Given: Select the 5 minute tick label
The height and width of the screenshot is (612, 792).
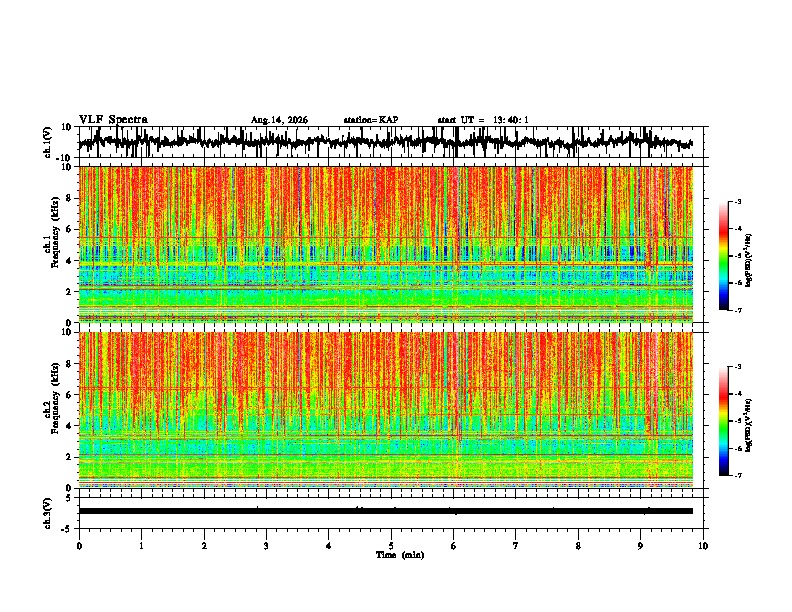Looking at the screenshot, I should pyautogui.click(x=391, y=546).
